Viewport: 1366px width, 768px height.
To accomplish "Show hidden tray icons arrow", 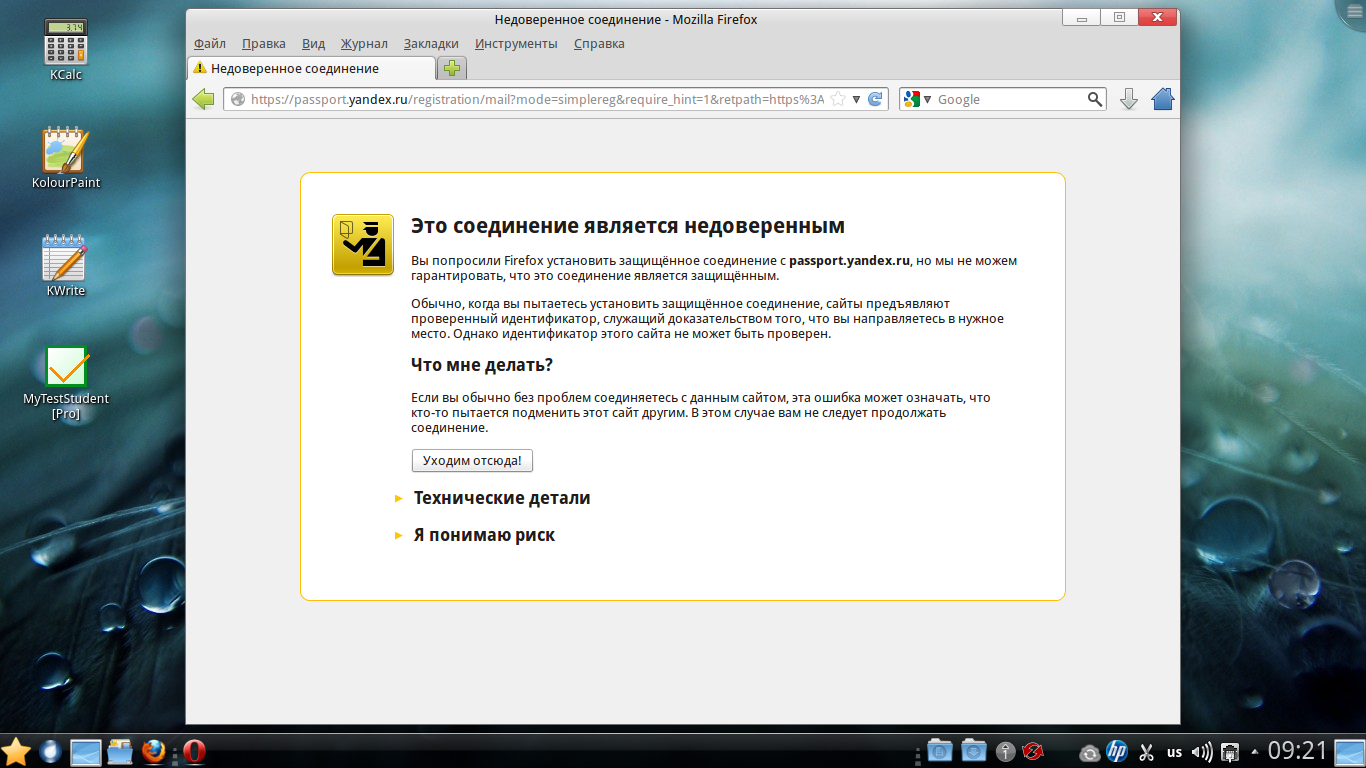I will pyautogui.click(x=1254, y=752).
